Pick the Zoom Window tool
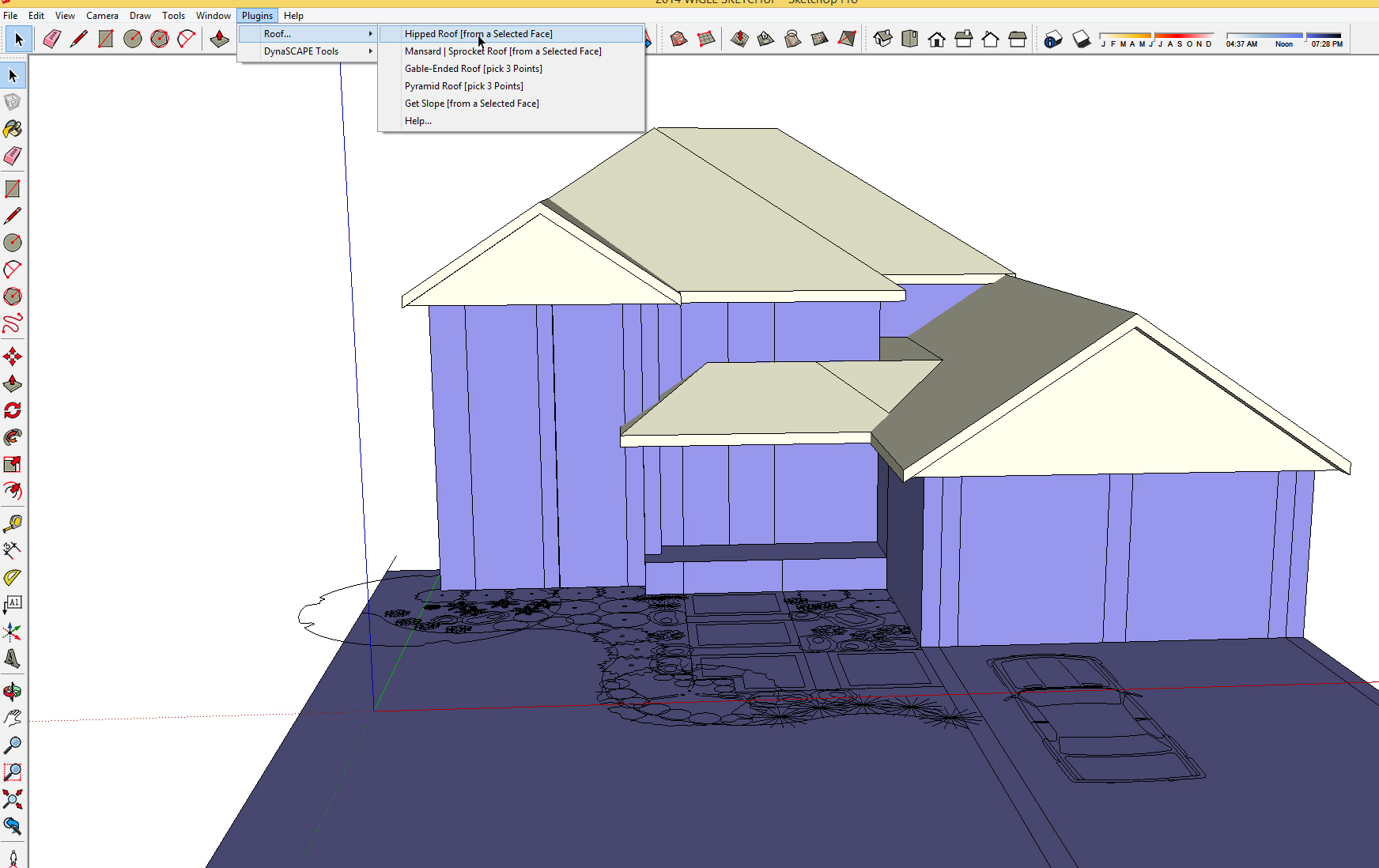The height and width of the screenshot is (868, 1379). [13, 772]
